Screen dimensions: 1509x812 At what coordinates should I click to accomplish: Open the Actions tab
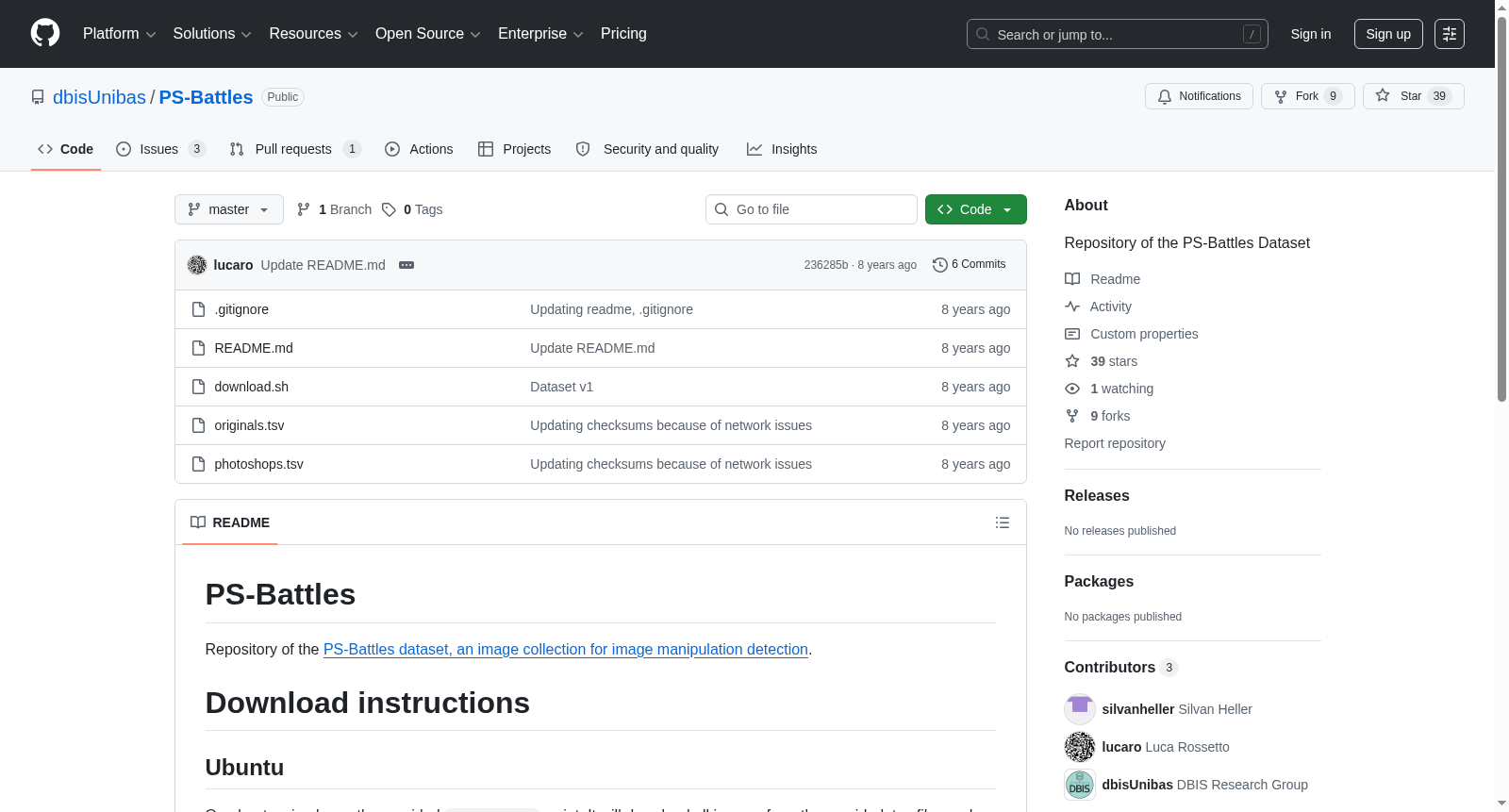(419, 149)
